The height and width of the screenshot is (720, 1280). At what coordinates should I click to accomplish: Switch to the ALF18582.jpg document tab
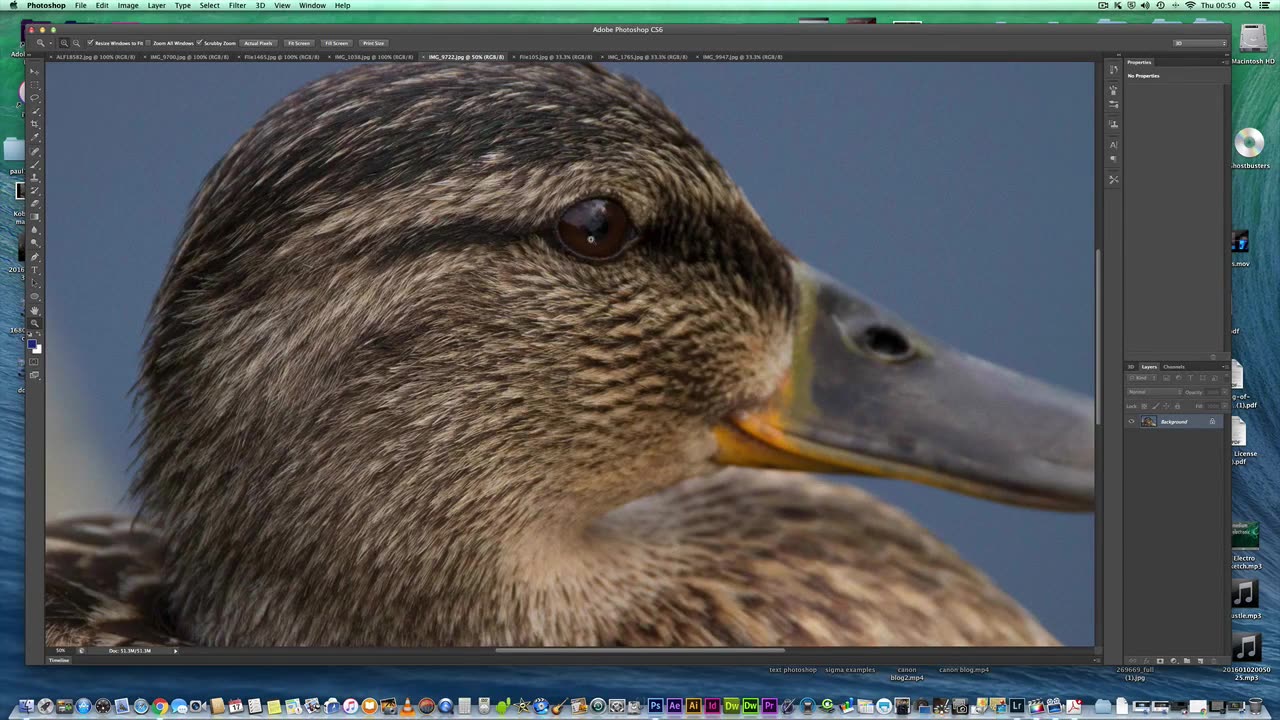pyautogui.click(x=95, y=57)
